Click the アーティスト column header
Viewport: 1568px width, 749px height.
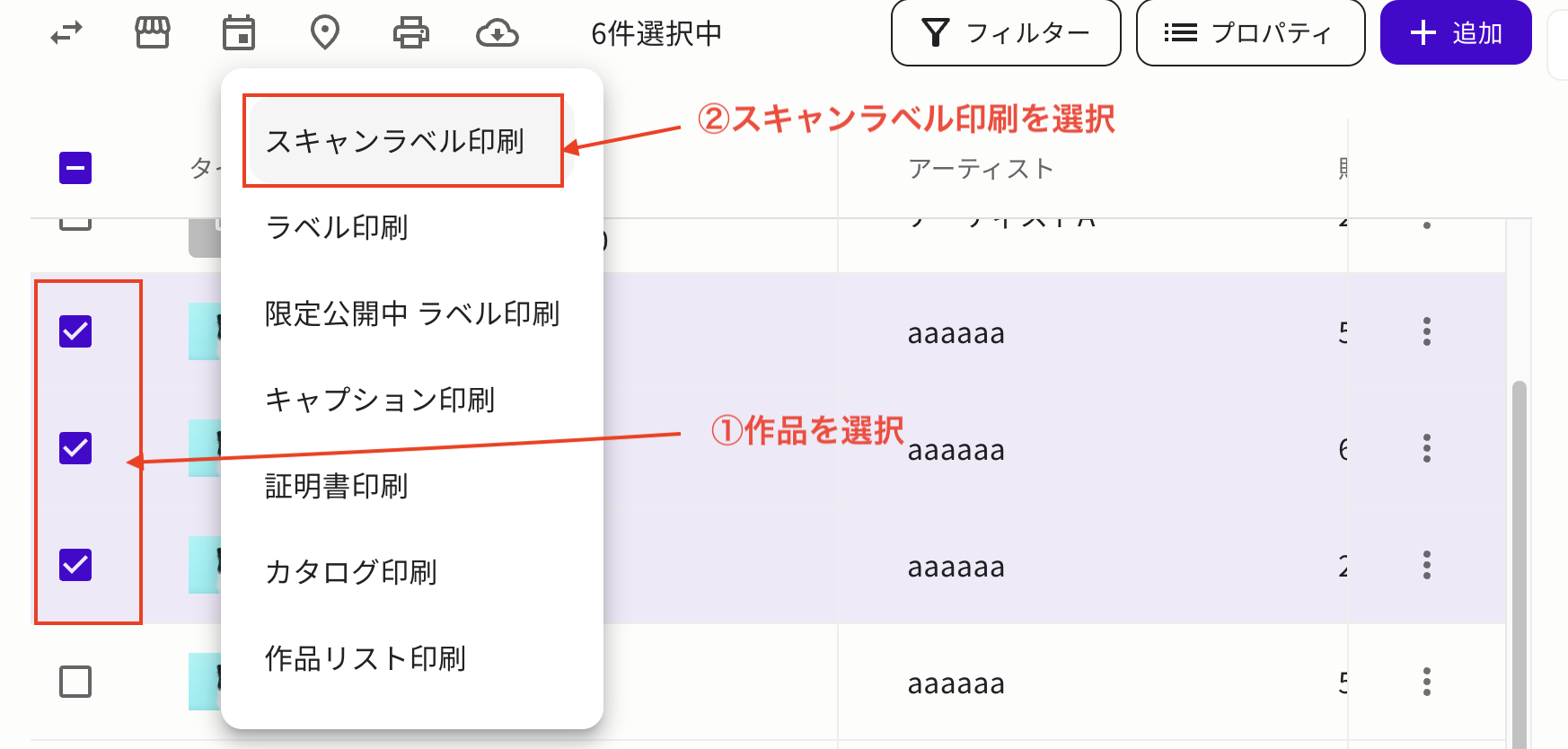[x=981, y=168]
